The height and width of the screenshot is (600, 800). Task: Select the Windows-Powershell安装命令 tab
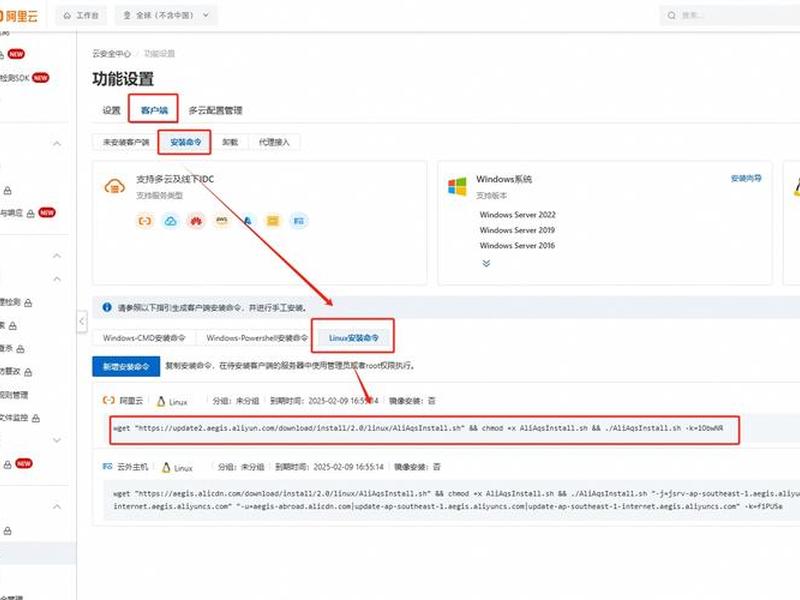click(257, 338)
